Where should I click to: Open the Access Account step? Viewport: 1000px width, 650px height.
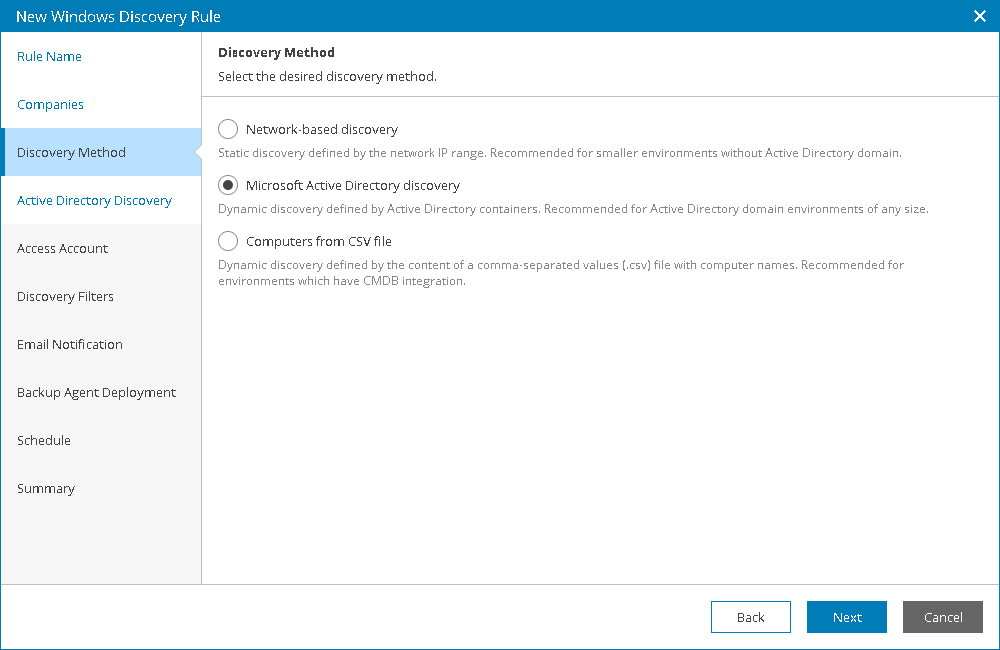click(x=62, y=248)
